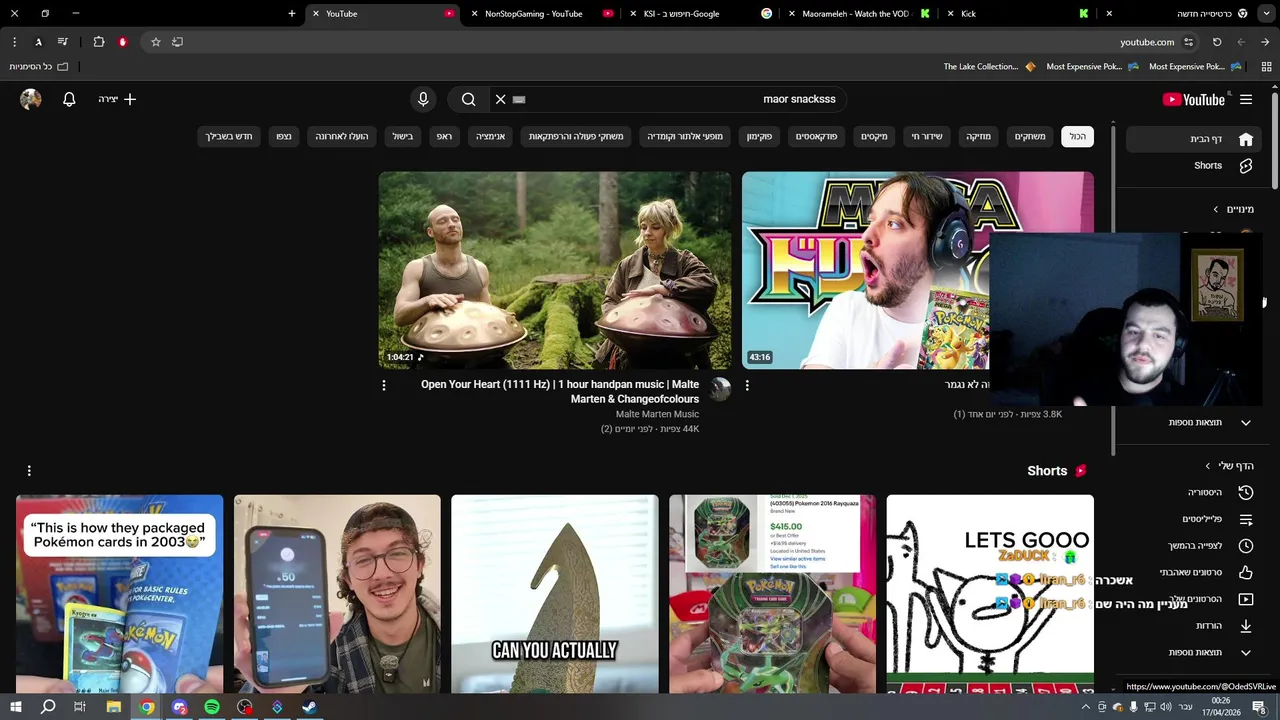Open options menu for handpan video

click(383, 385)
